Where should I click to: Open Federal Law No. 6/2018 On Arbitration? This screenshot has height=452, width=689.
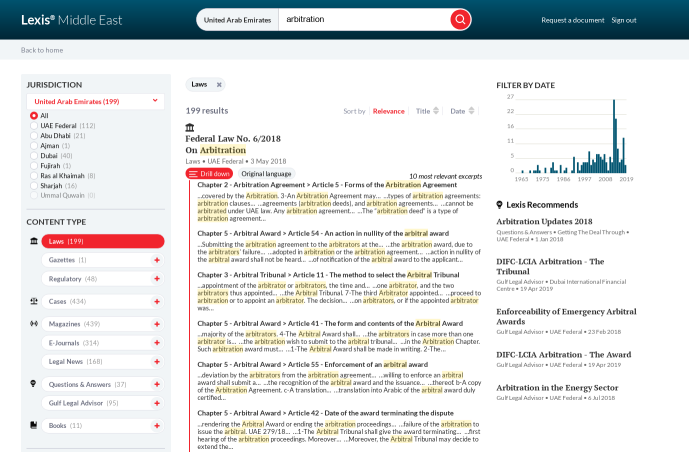tap(233, 144)
